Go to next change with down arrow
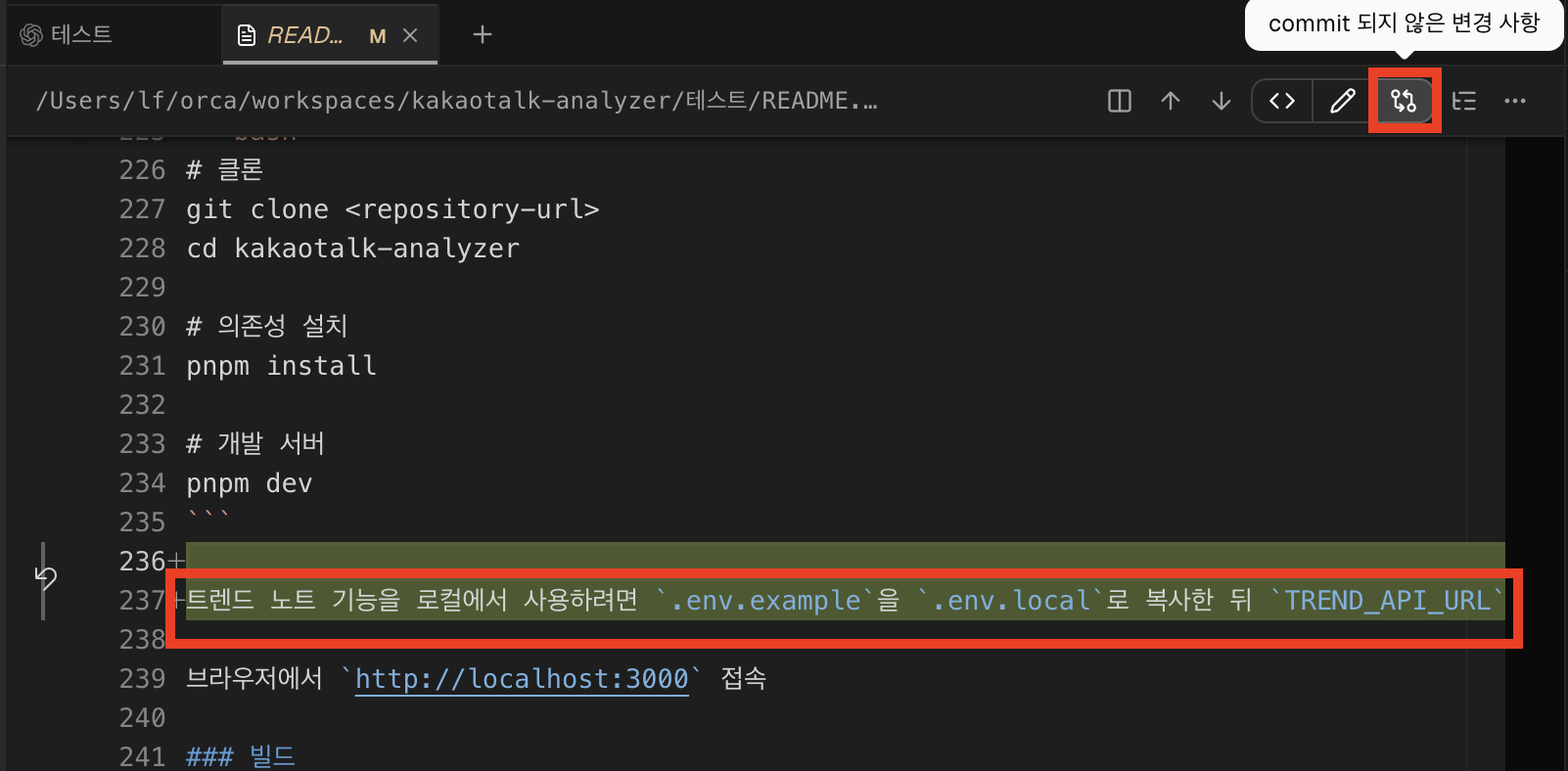1568x771 pixels. [x=1222, y=101]
